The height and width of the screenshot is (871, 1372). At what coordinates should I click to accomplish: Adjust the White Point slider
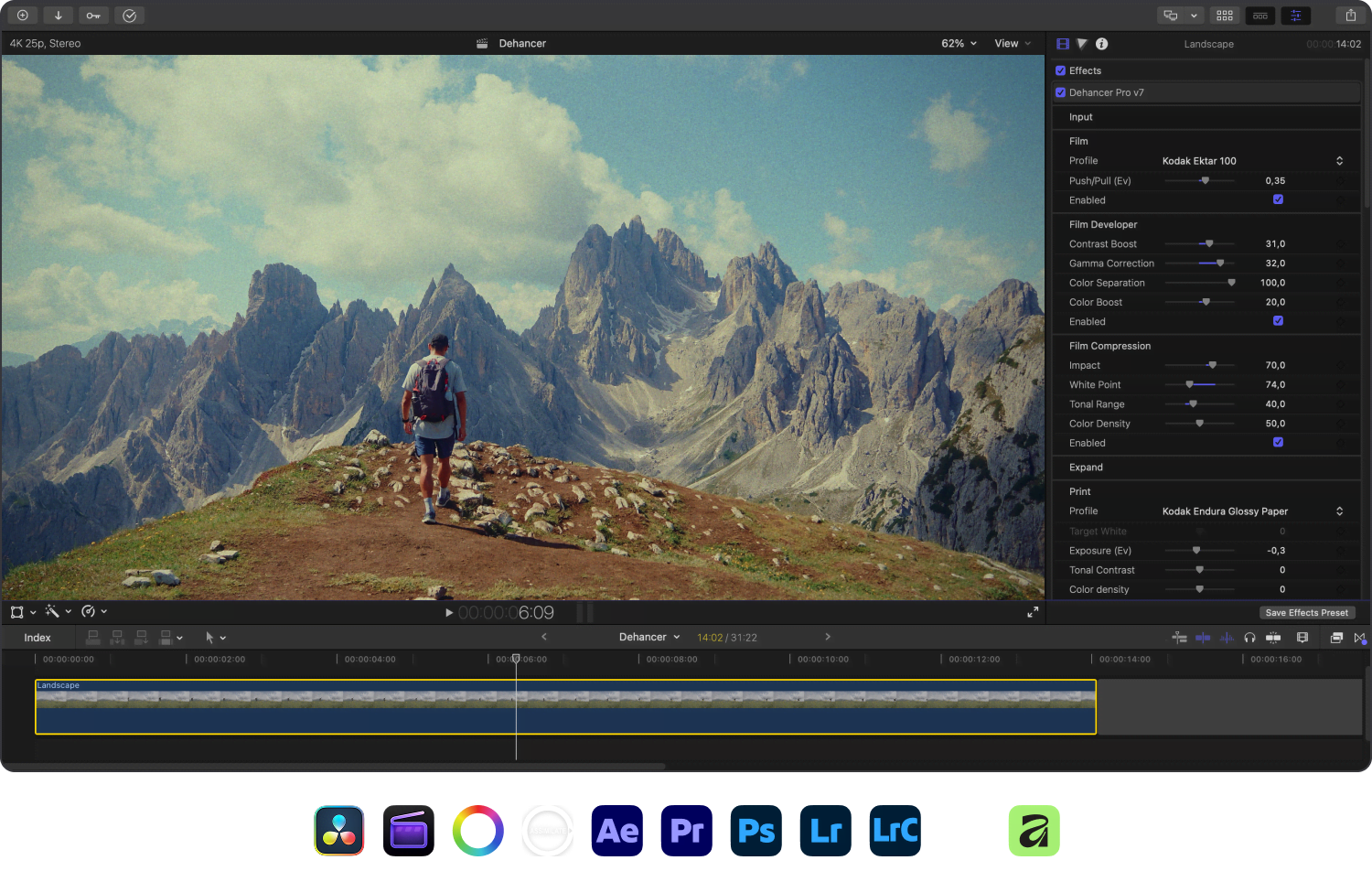click(x=1200, y=384)
